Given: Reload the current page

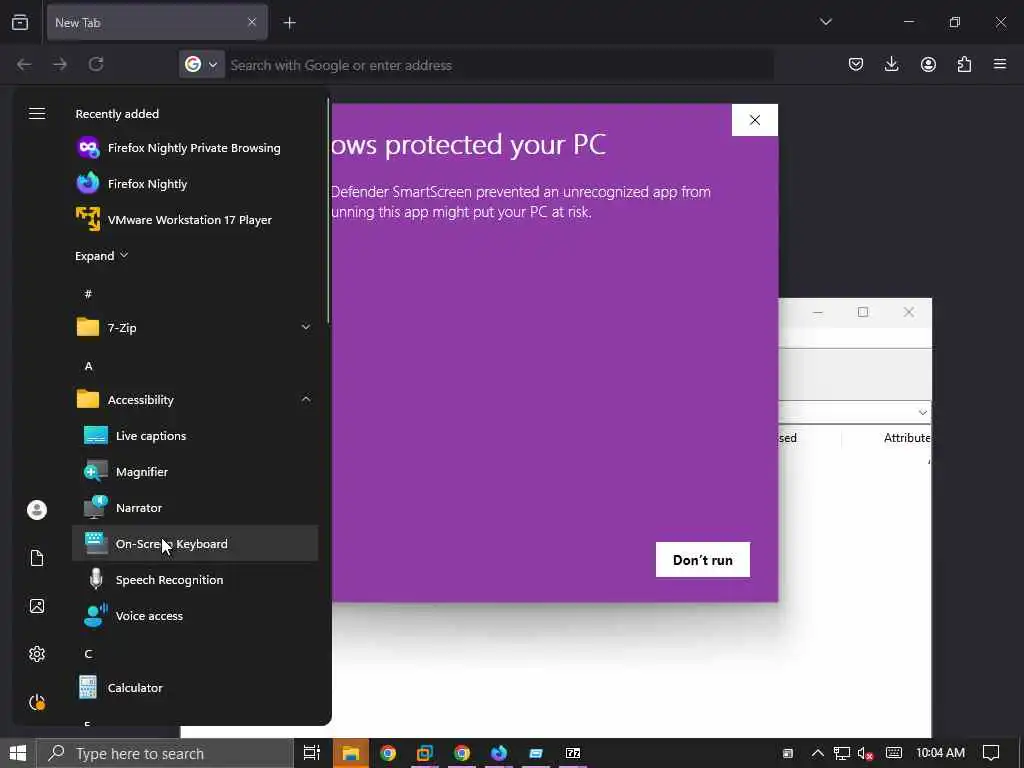Looking at the screenshot, I should pyautogui.click(x=96, y=65).
